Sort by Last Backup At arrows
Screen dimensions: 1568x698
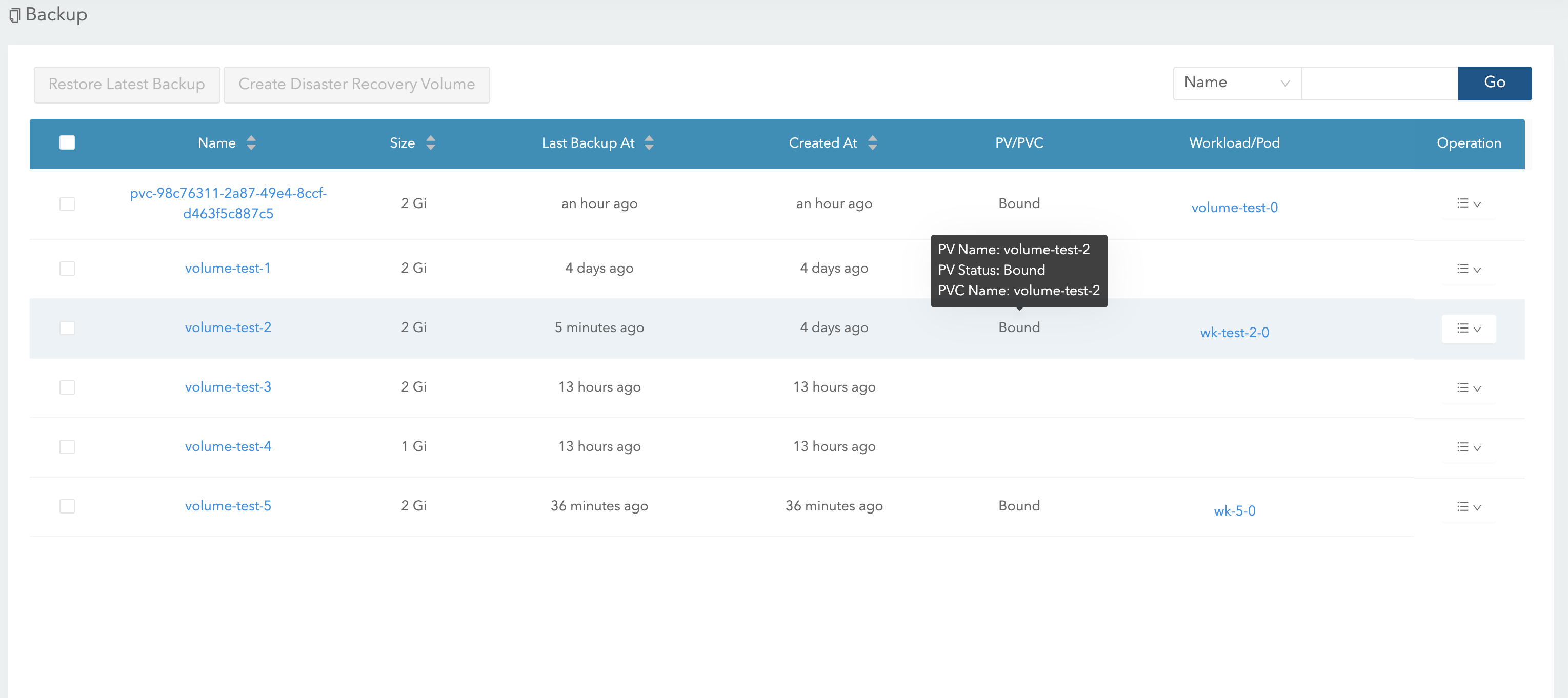(649, 143)
